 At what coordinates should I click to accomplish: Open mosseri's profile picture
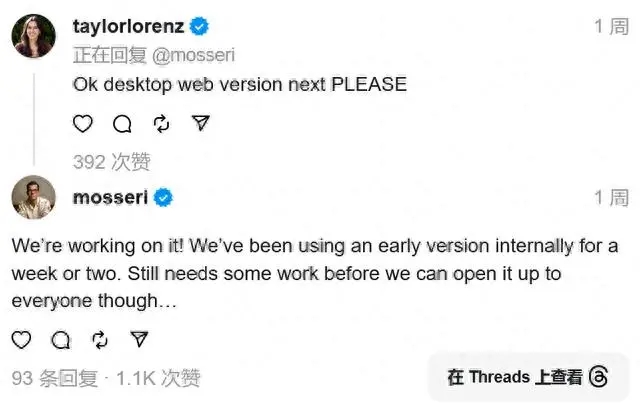(x=33, y=197)
